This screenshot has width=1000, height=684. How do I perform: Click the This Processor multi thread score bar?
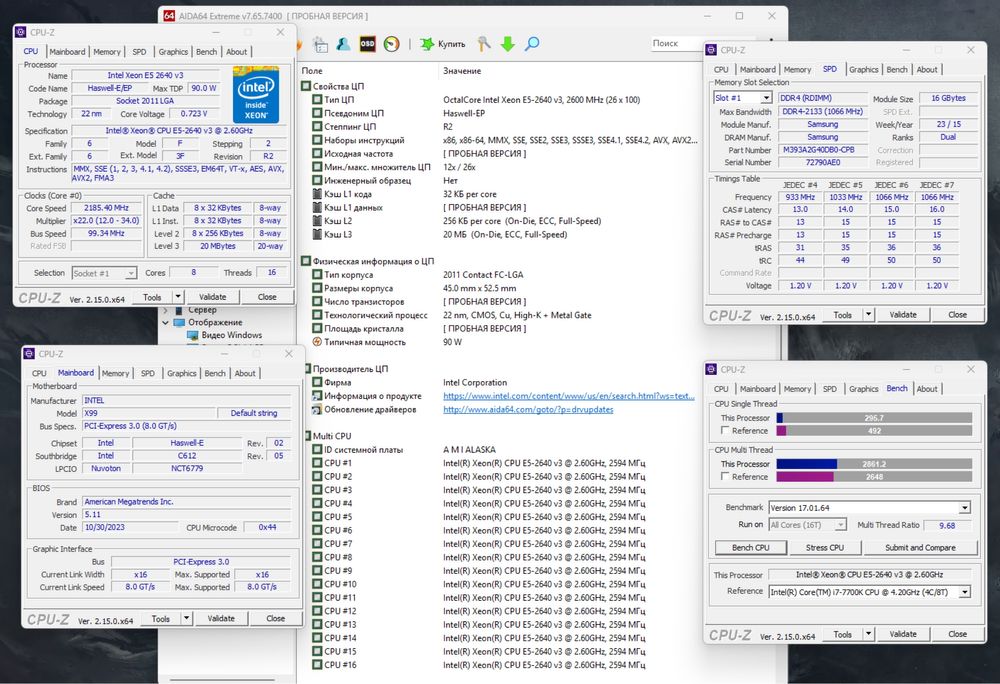click(873, 464)
